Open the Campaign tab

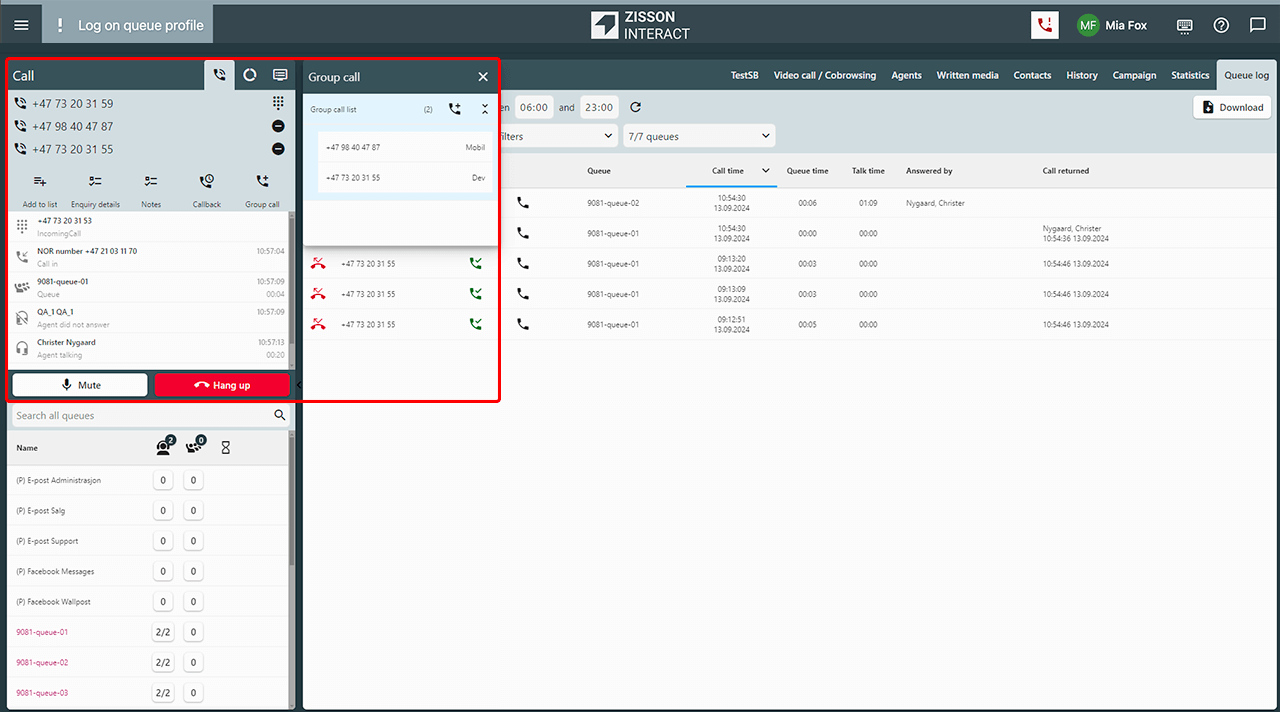pos(1134,75)
